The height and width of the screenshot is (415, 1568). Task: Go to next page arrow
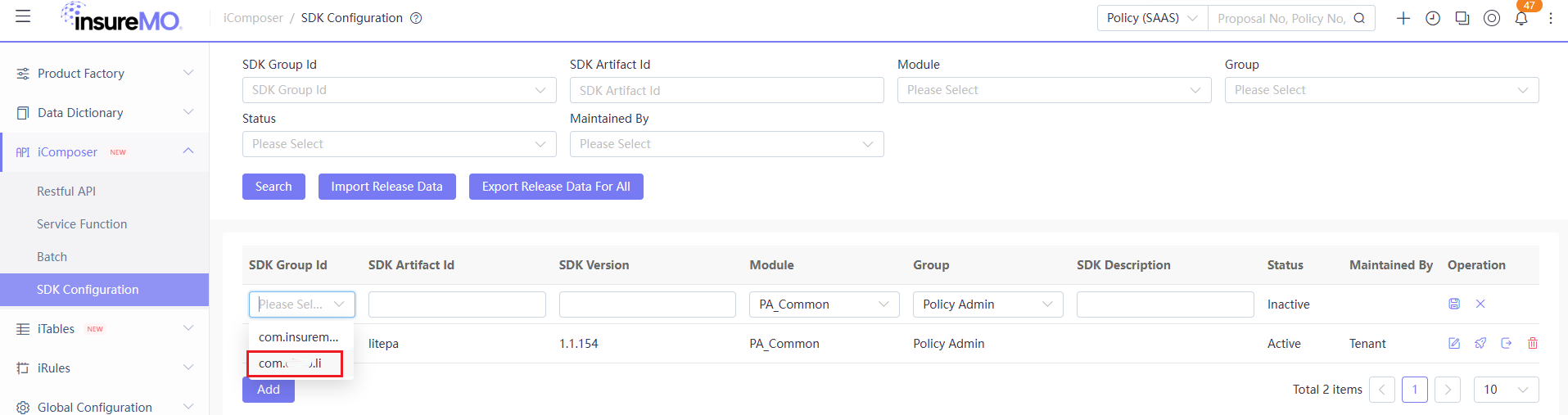pos(1448,390)
